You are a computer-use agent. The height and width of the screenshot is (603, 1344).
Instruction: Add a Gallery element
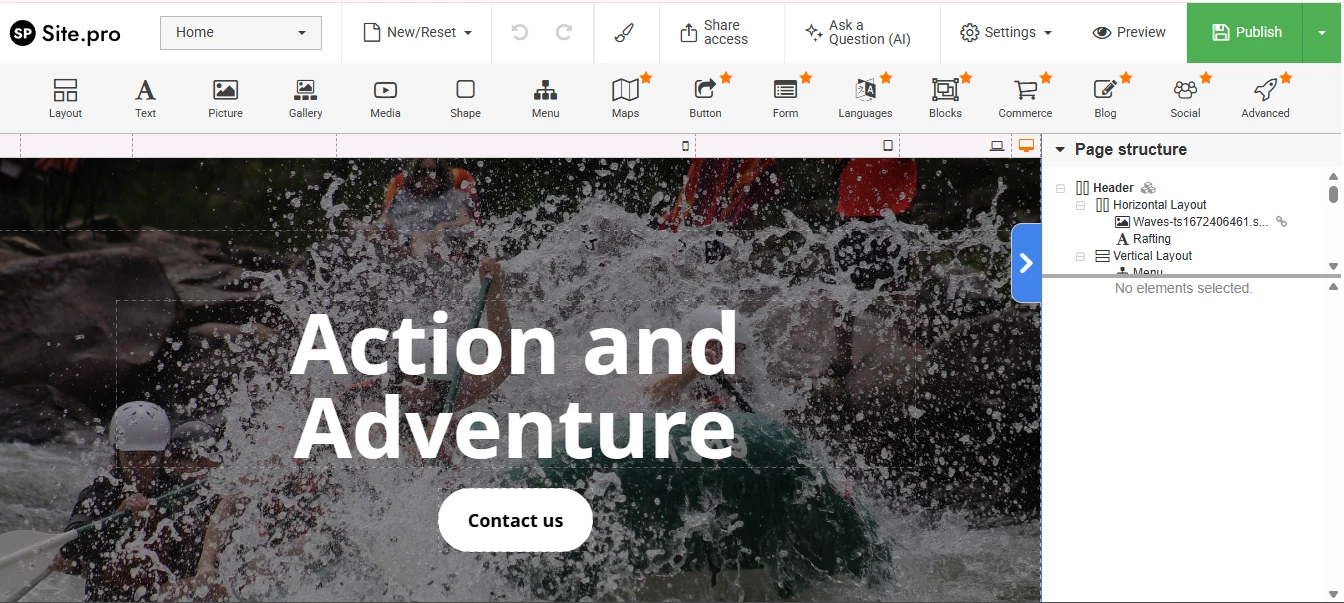305,98
